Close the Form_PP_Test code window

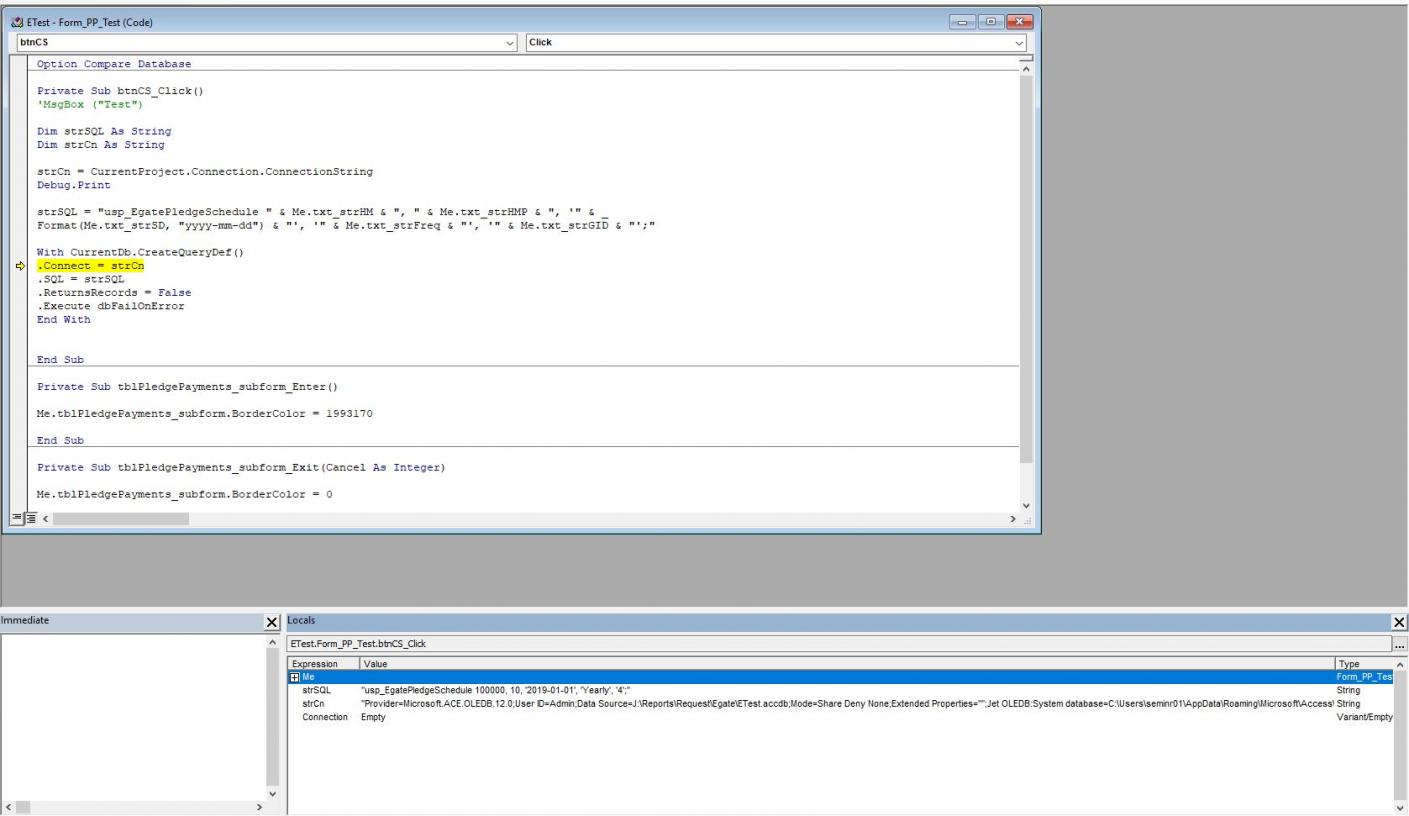point(1018,22)
